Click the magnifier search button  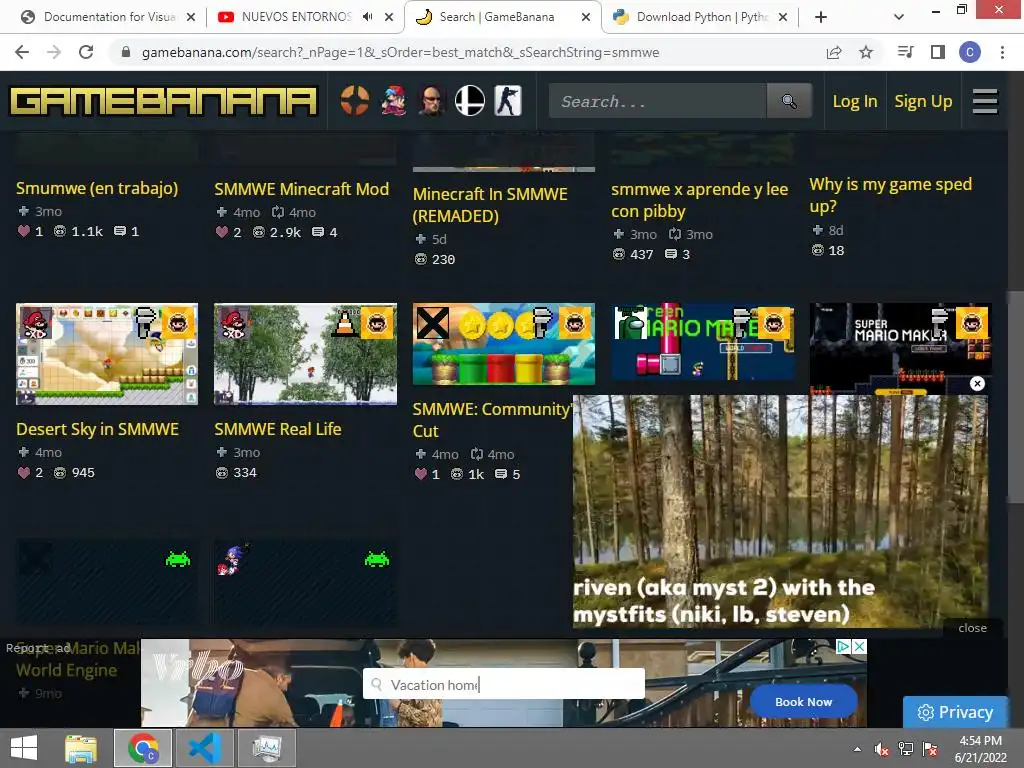pos(789,101)
